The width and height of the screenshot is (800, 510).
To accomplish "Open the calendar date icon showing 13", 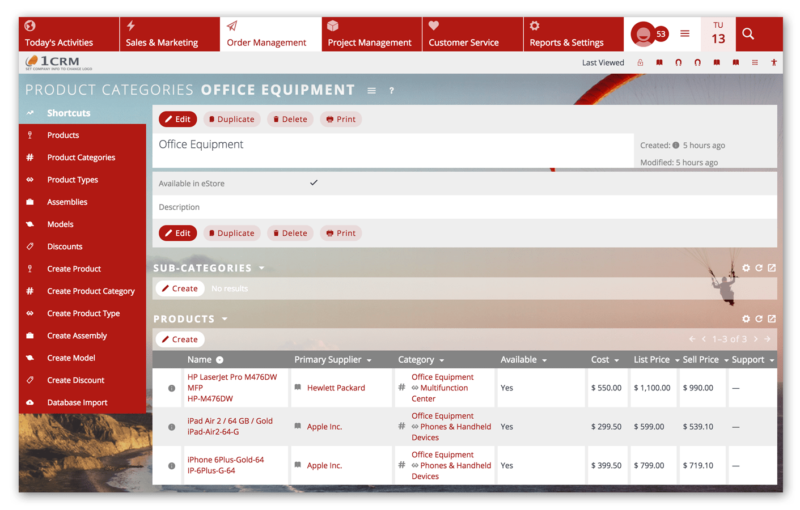I will 718,34.
